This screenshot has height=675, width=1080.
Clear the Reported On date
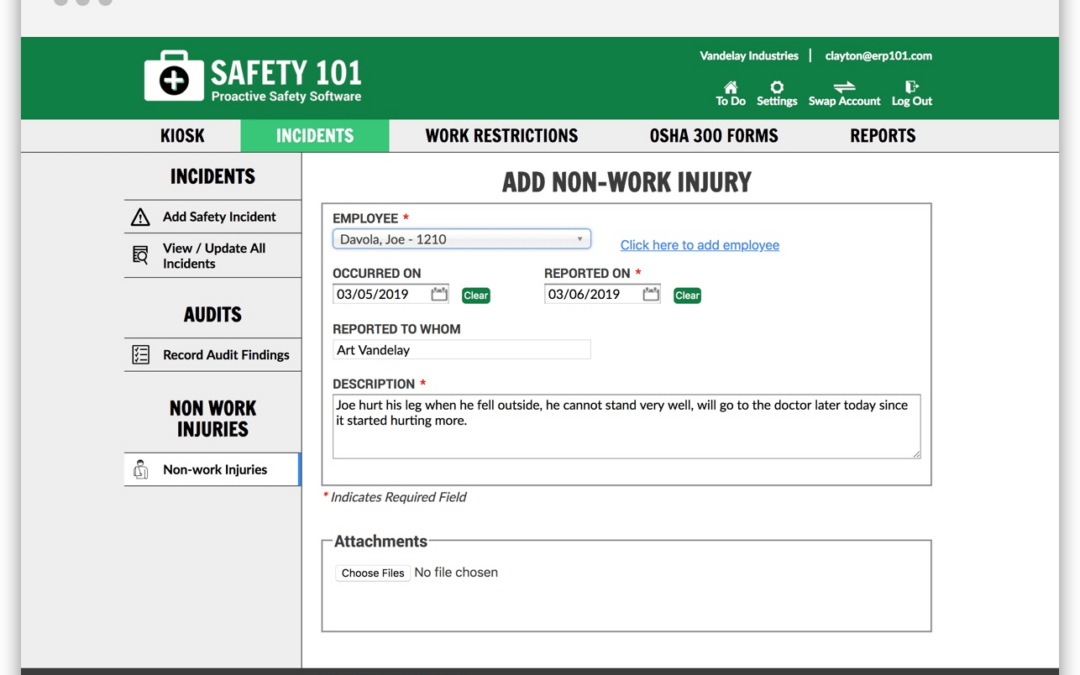(687, 295)
